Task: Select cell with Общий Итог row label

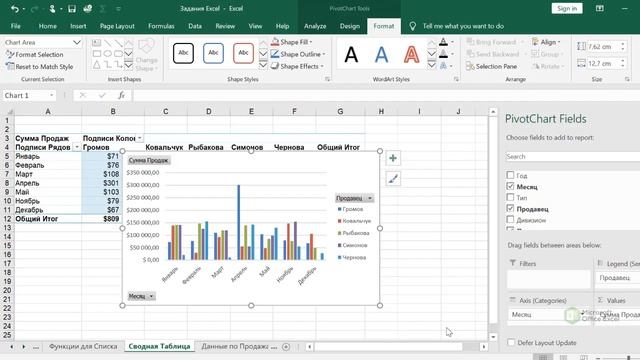Action: click(48, 219)
